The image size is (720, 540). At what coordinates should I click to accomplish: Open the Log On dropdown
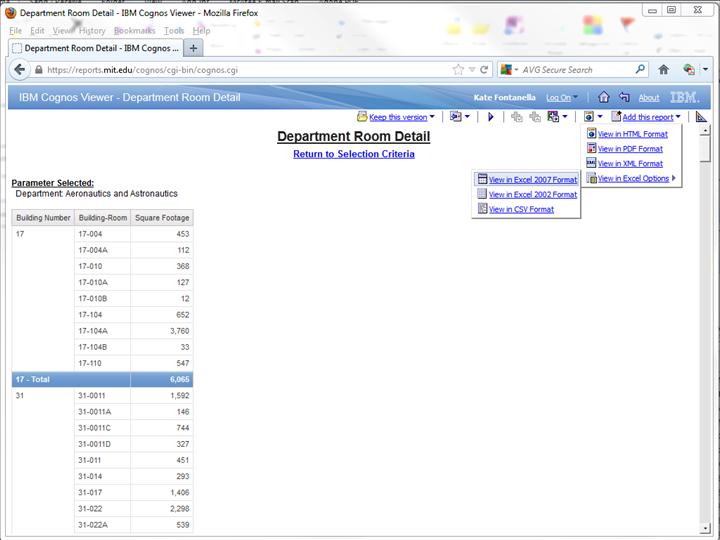(x=561, y=98)
